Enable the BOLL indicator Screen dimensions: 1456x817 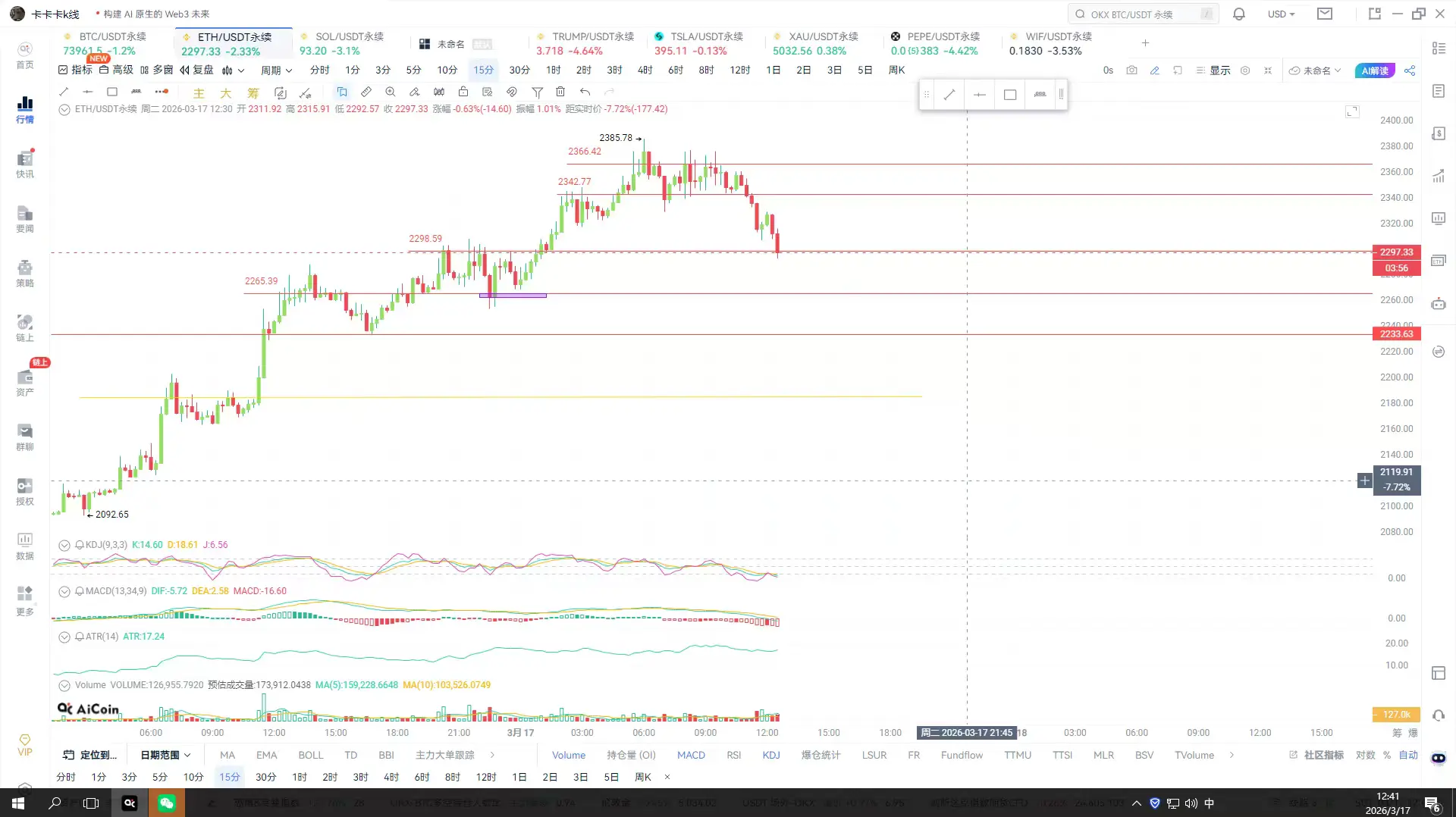(311, 755)
